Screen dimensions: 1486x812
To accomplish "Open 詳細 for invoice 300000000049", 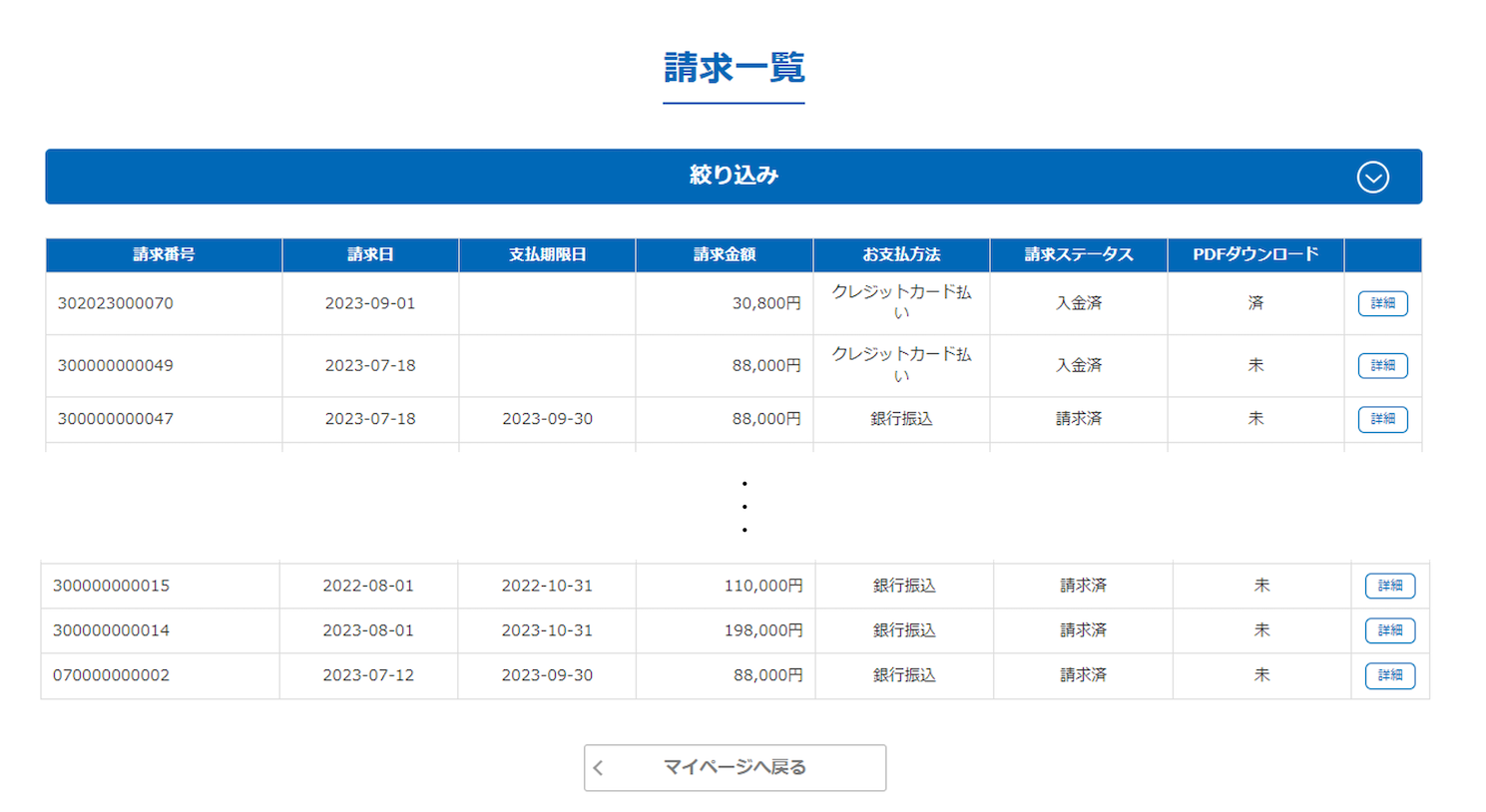I will click(1382, 365).
